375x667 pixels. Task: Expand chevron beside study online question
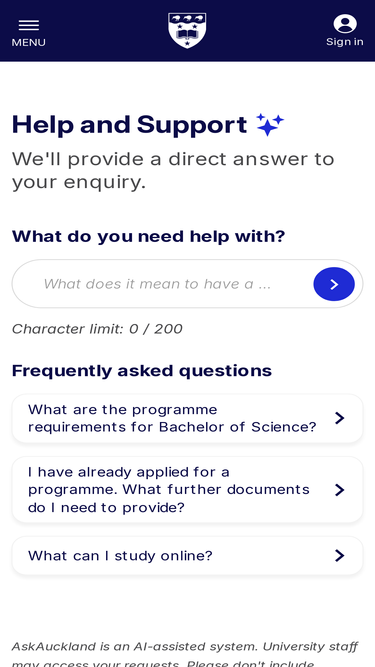click(x=339, y=556)
